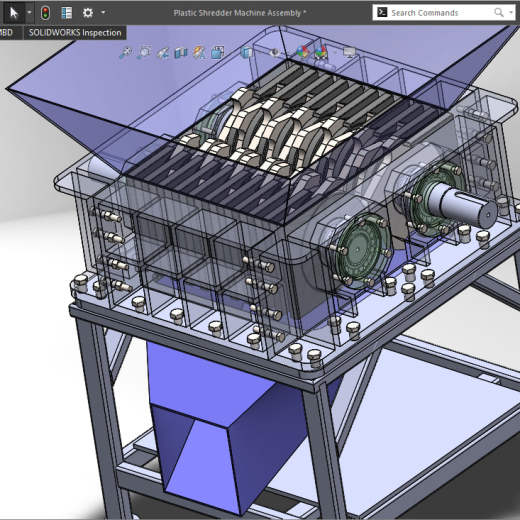Click the search magnifier button
The width and height of the screenshot is (520, 520).
pos(499,13)
